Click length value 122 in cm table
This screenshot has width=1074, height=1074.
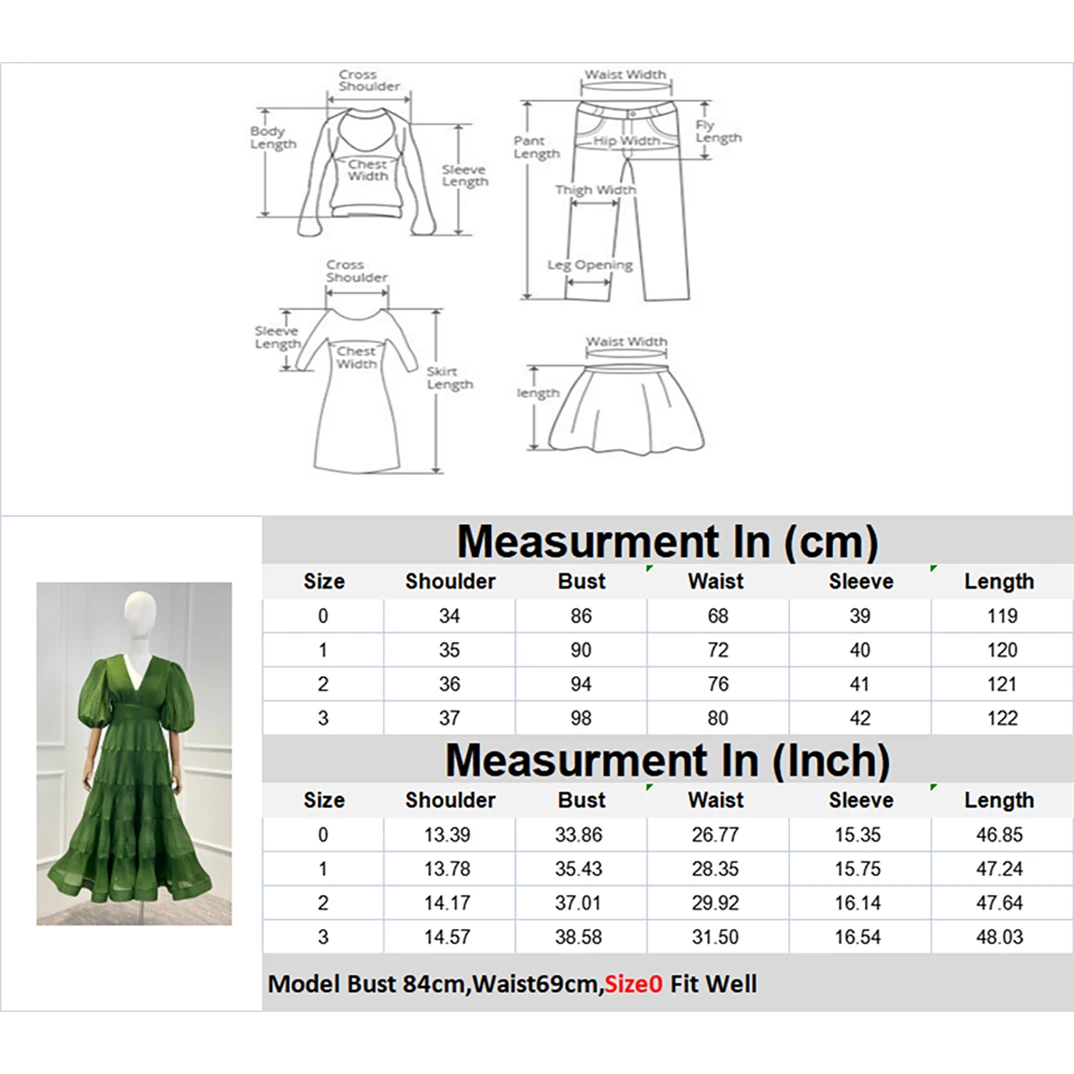[x=1002, y=718]
